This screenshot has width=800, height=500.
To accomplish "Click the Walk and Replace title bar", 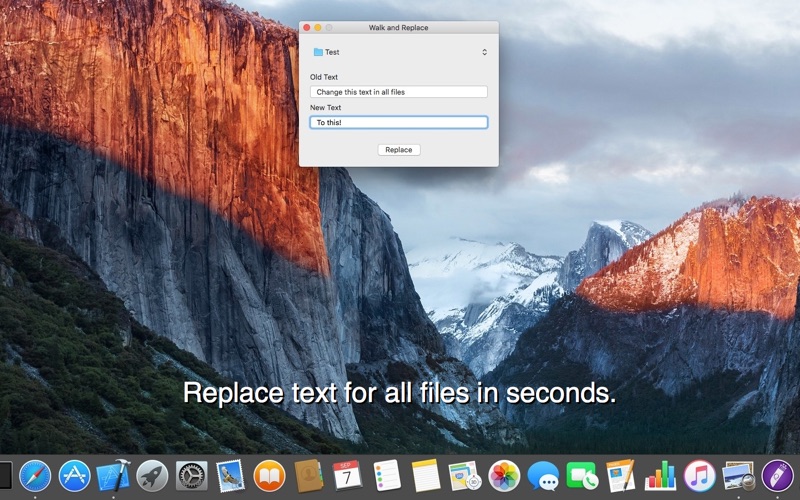I will click(398, 28).
